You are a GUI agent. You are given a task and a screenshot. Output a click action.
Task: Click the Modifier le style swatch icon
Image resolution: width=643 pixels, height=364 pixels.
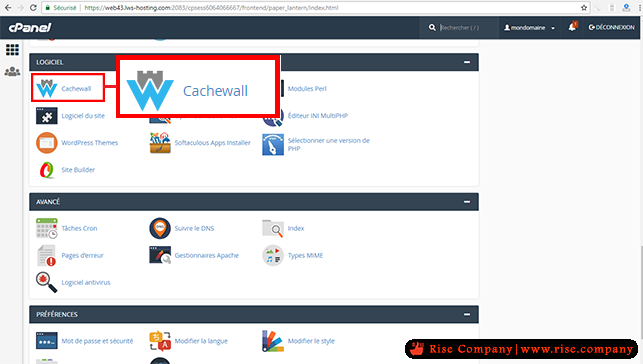click(x=273, y=341)
